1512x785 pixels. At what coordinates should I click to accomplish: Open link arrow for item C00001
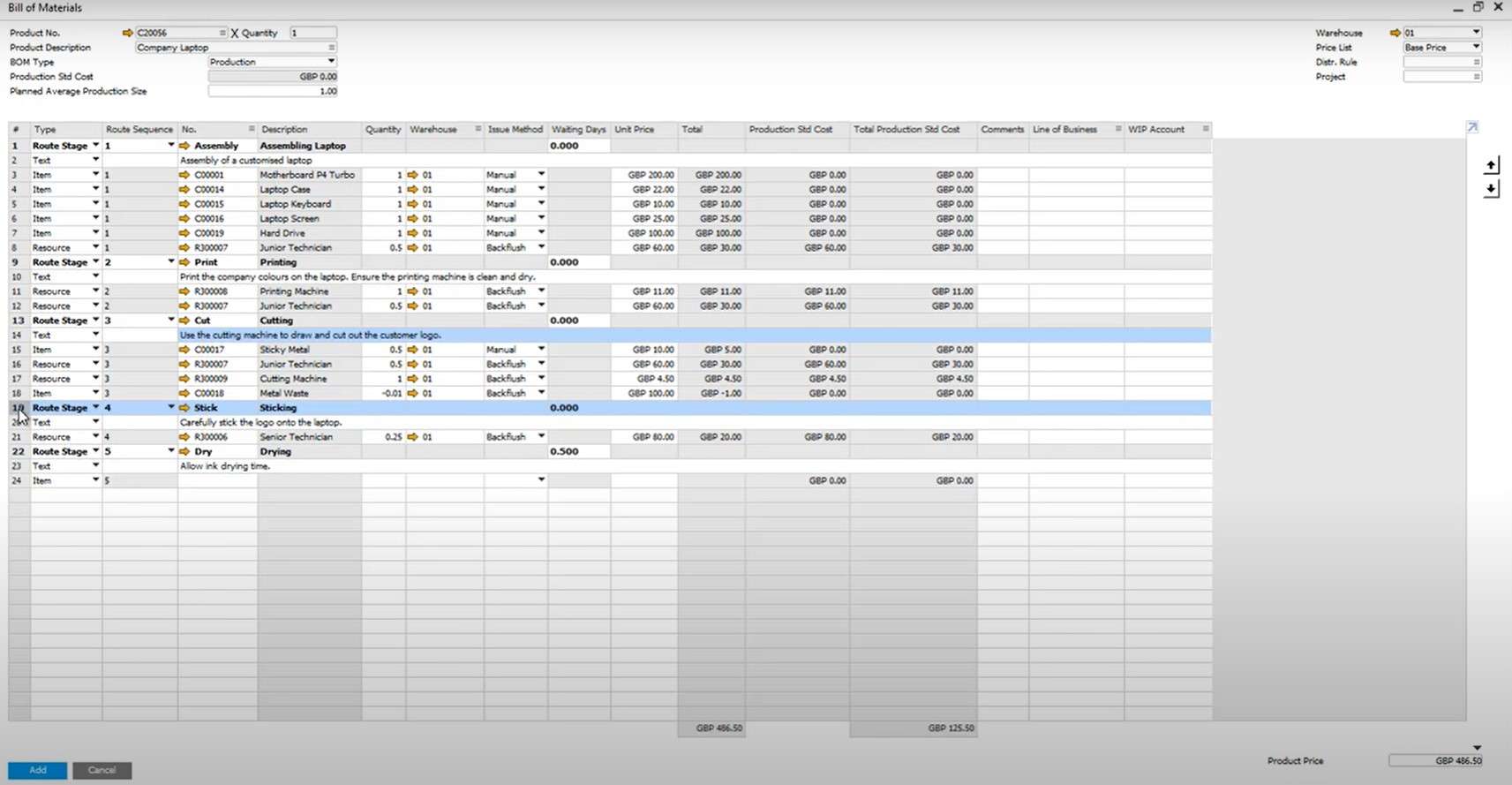coord(184,175)
